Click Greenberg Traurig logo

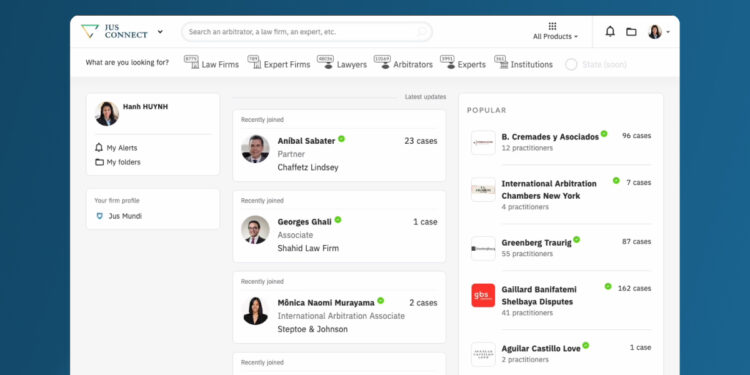coord(483,248)
